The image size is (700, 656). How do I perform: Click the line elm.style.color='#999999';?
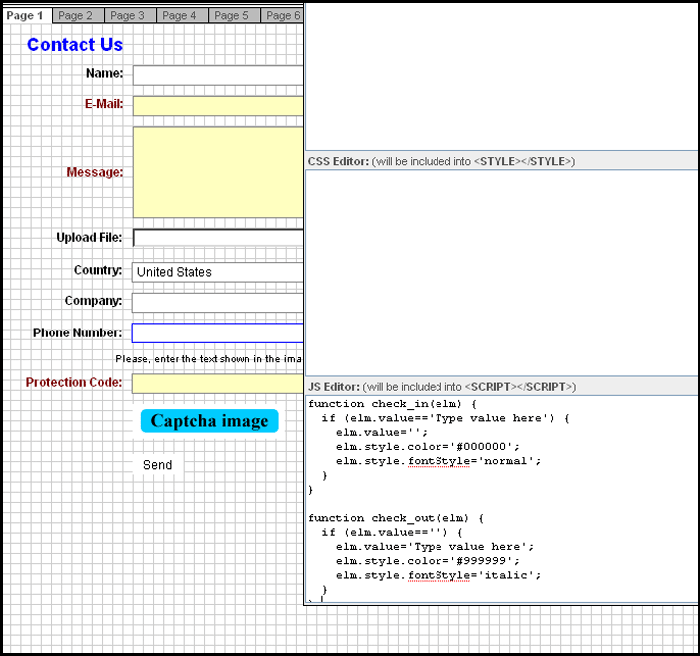coord(428,561)
